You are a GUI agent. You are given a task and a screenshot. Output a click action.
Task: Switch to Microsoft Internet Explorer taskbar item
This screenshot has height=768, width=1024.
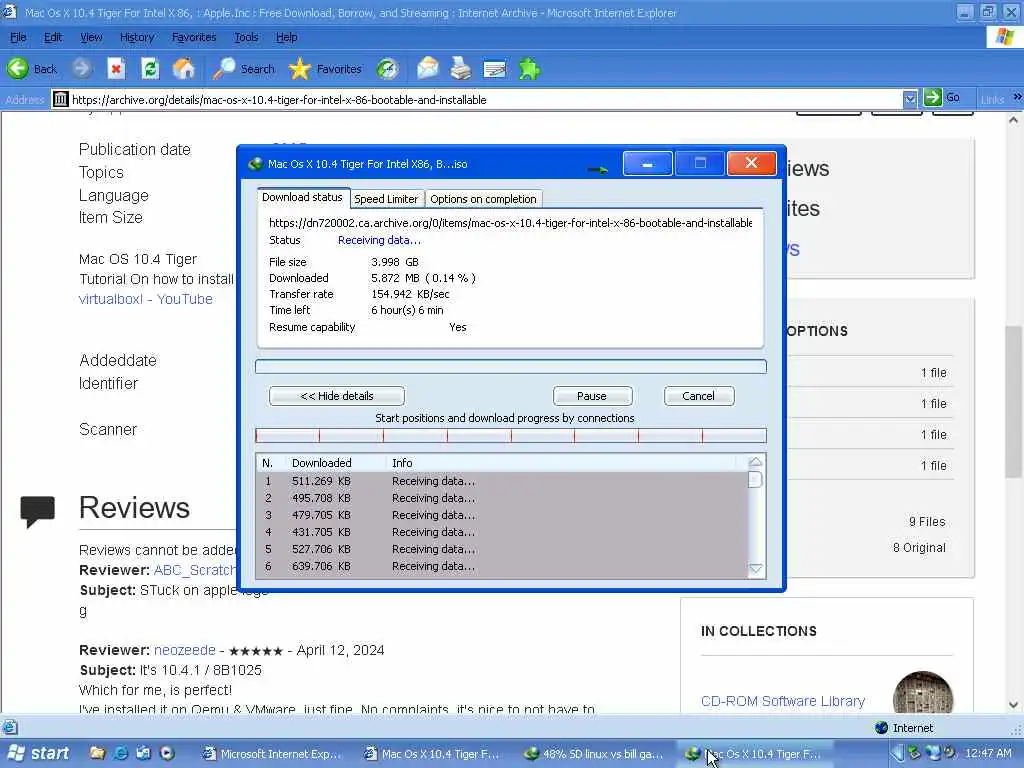coord(271,754)
